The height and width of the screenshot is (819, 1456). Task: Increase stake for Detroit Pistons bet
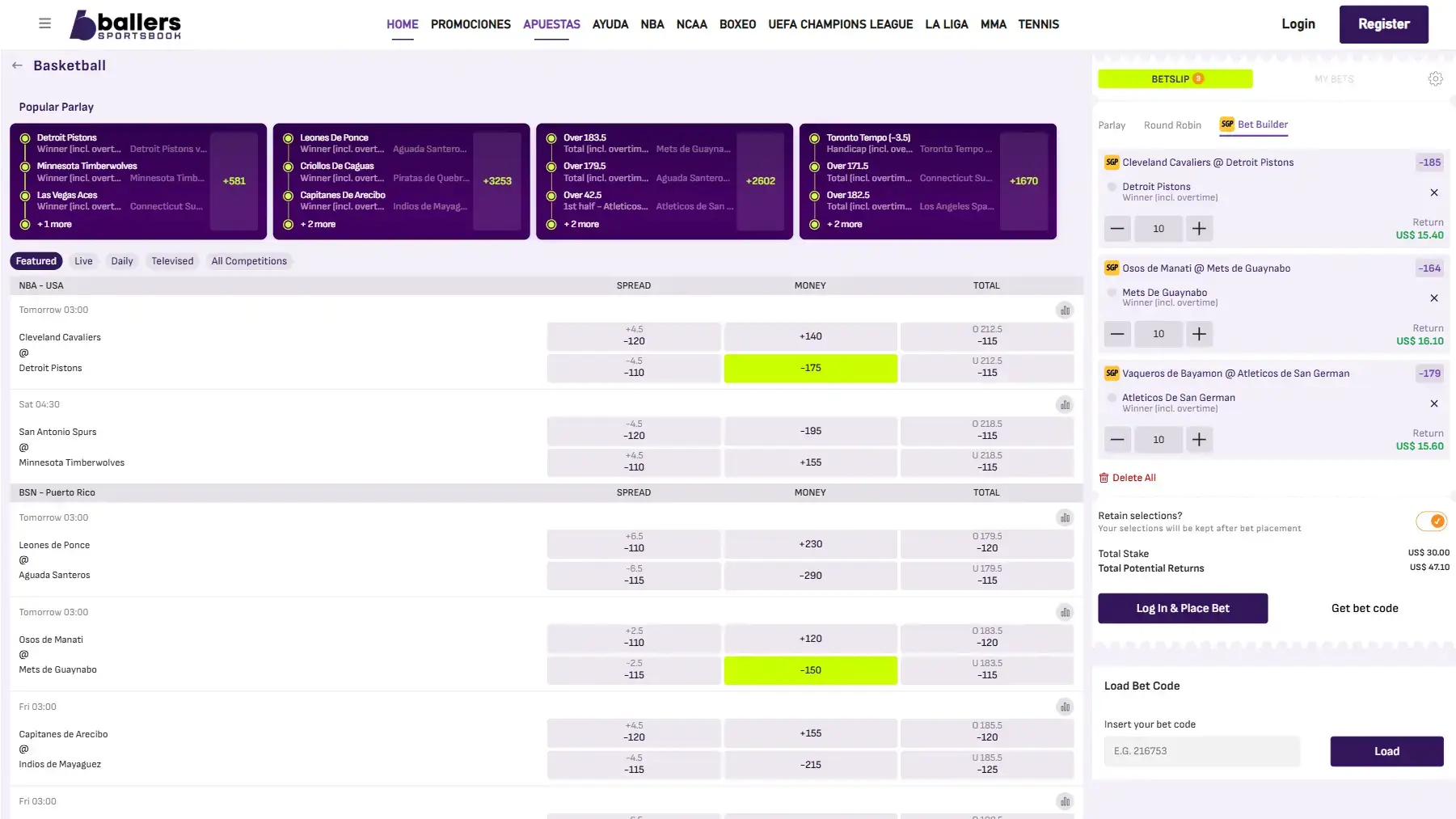1199,229
